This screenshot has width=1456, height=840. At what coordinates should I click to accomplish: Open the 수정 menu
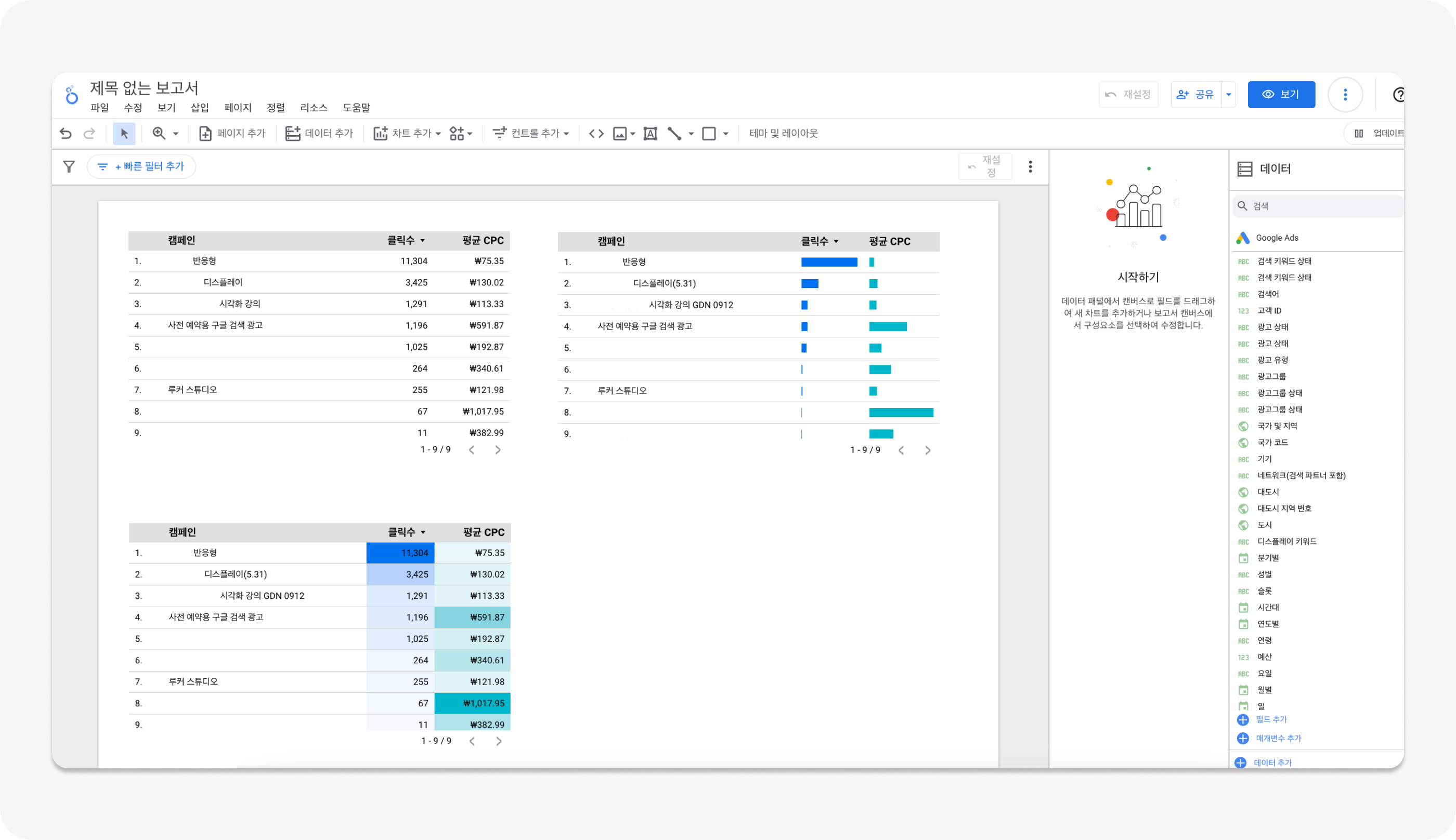(133, 108)
